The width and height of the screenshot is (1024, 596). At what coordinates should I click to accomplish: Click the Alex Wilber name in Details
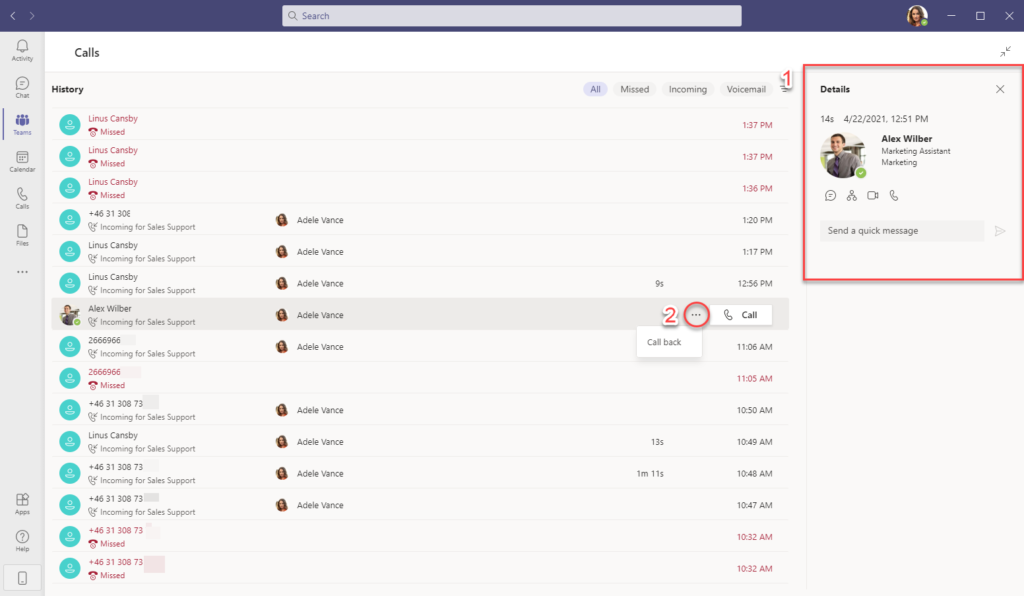pos(906,138)
